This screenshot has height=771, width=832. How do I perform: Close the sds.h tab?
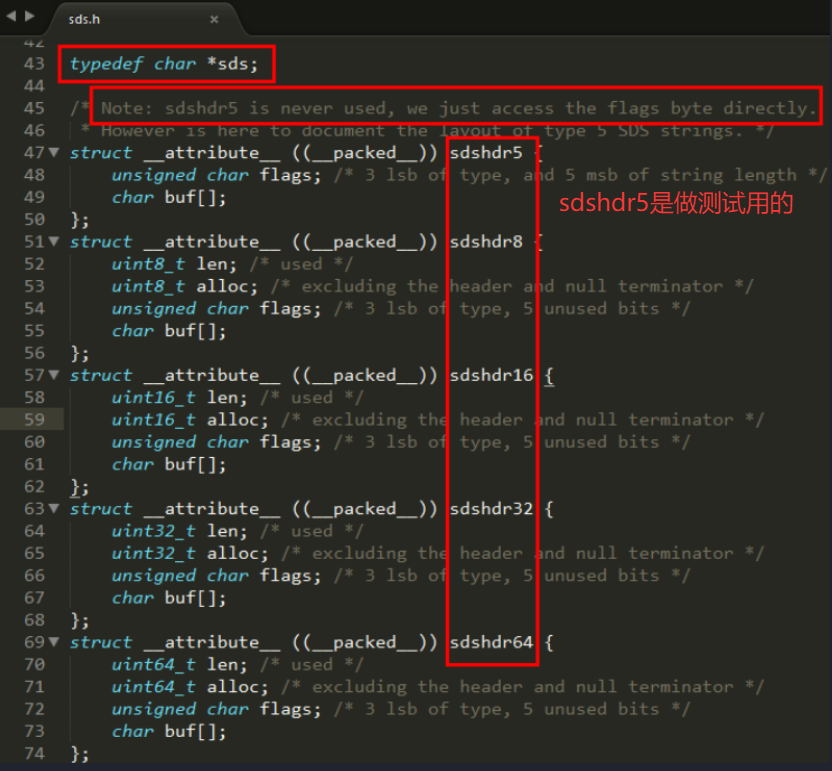coord(214,19)
